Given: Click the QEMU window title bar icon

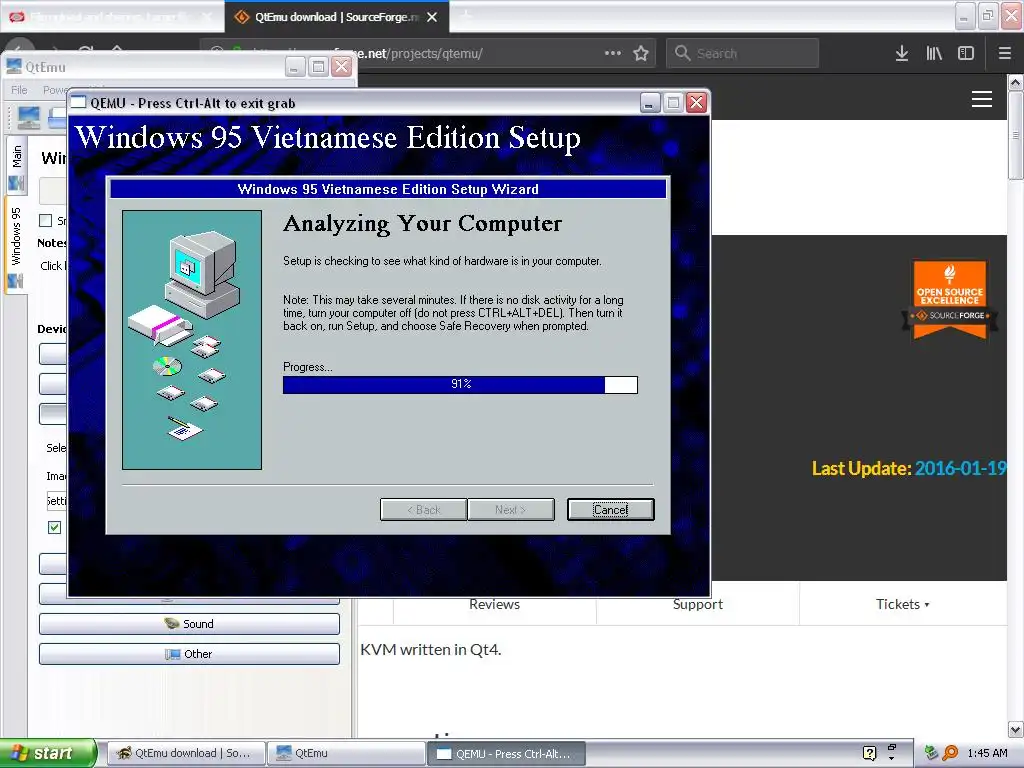Looking at the screenshot, I should coord(78,103).
